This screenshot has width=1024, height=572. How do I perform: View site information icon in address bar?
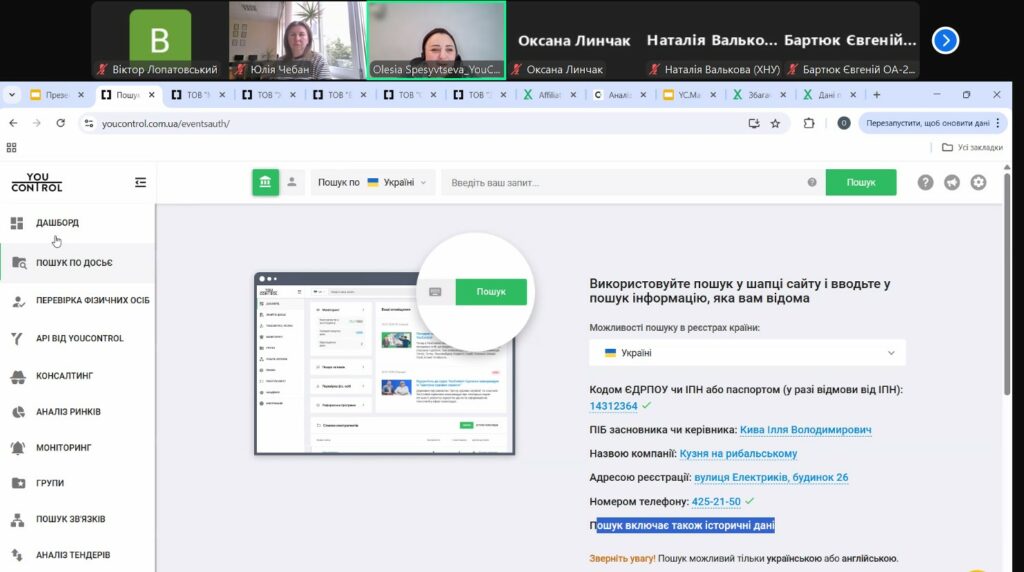click(x=89, y=123)
